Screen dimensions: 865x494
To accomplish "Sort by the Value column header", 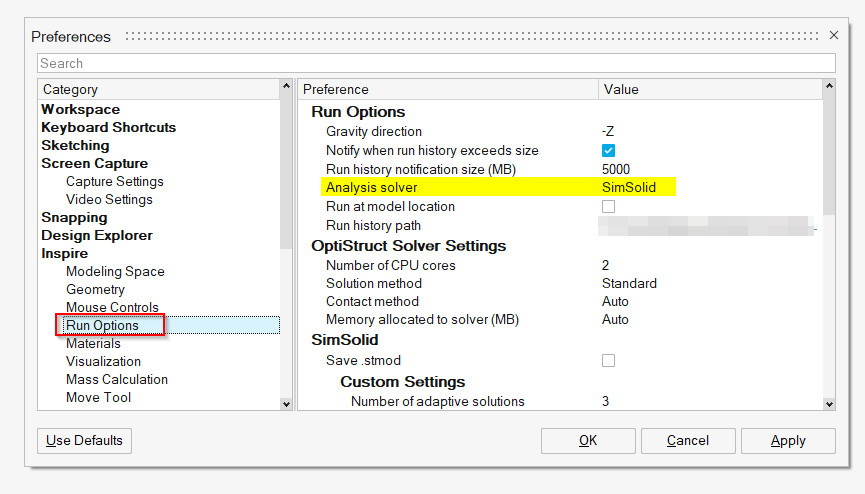I will tap(709, 89).
